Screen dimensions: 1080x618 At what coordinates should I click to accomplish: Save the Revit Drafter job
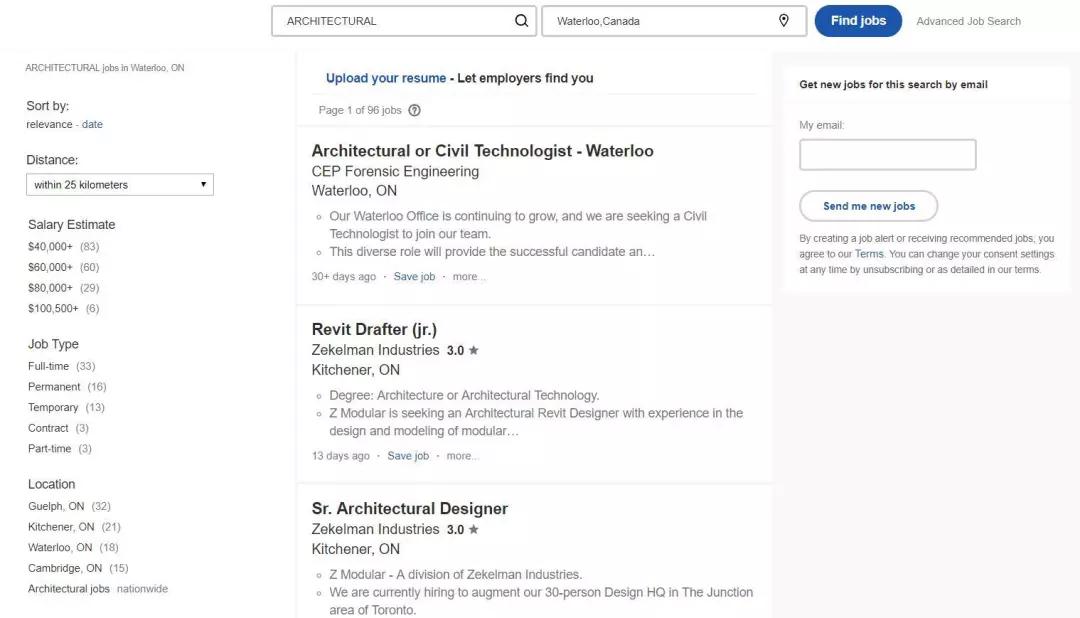[408, 456]
